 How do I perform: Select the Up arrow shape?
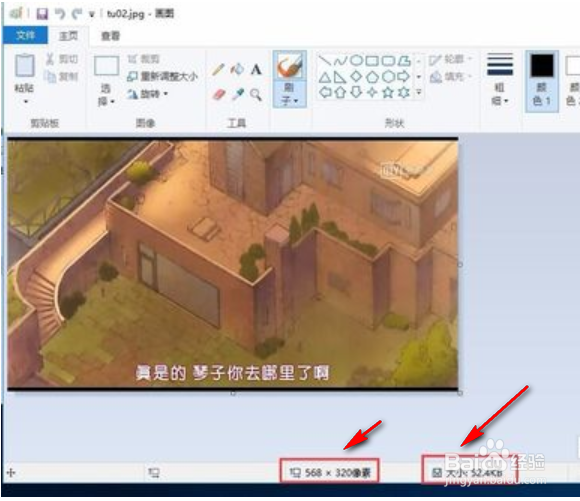point(340,92)
